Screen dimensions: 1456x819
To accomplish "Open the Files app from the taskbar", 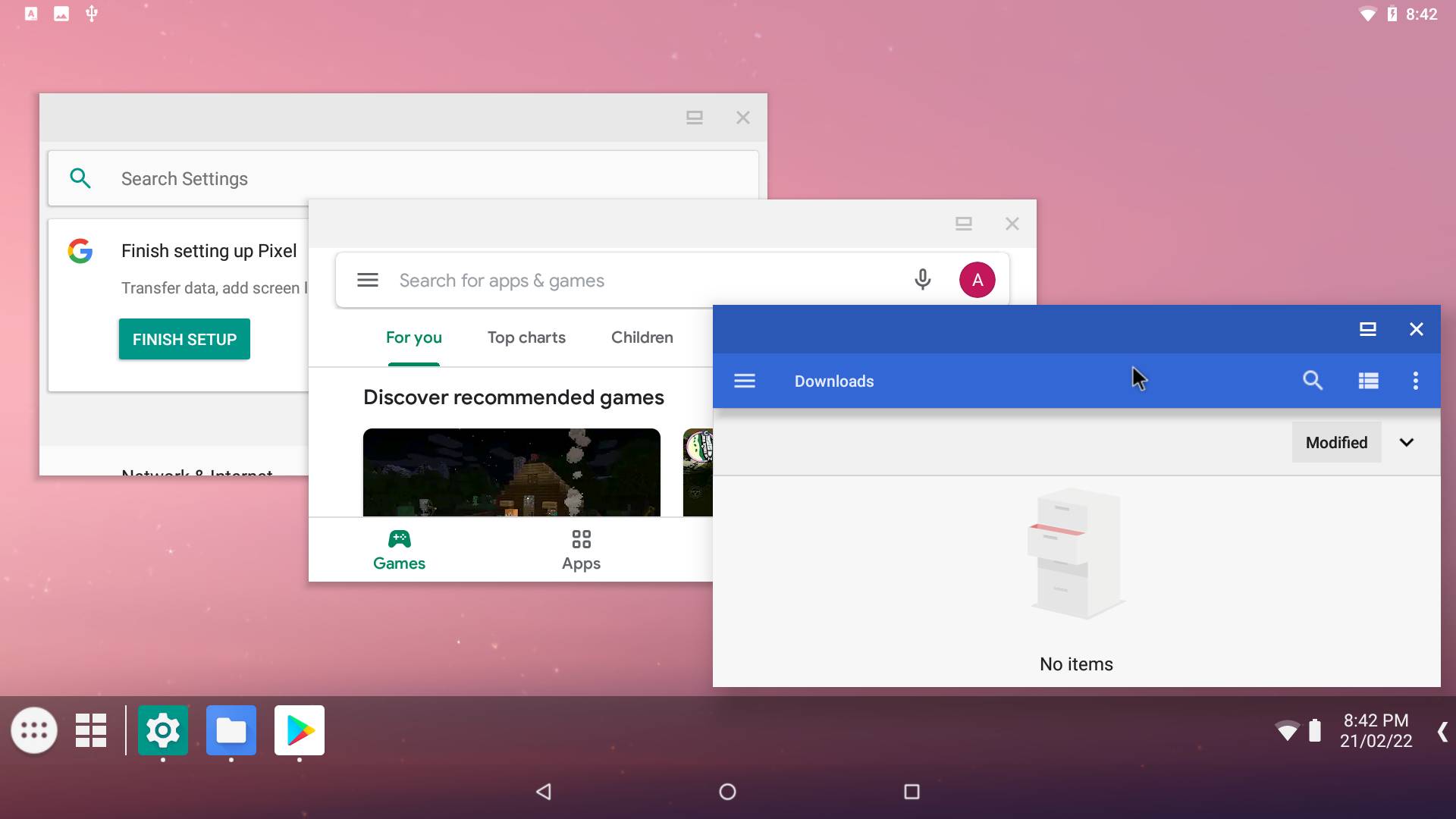I will [231, 730].
